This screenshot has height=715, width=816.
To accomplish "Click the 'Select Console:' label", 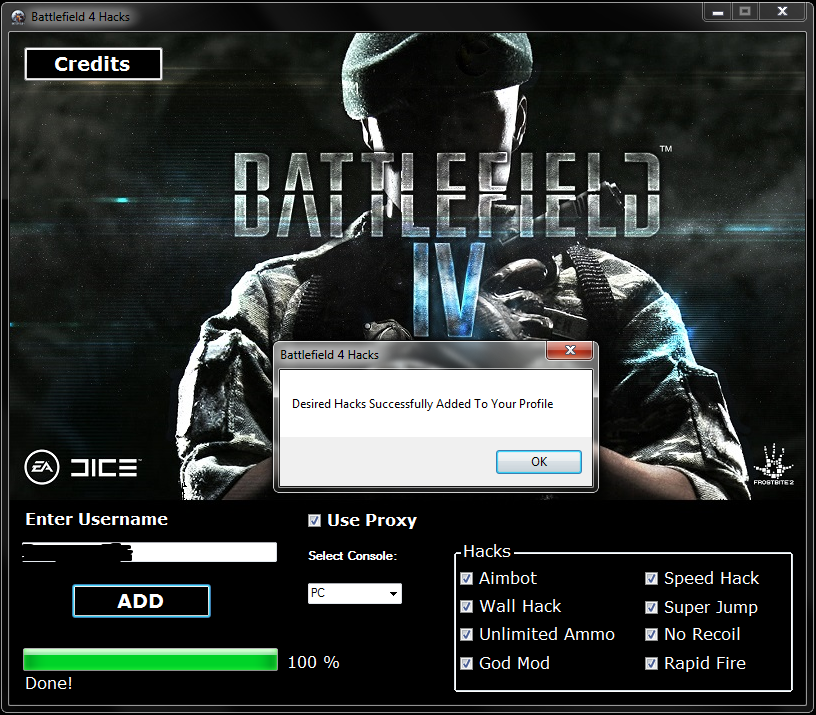I will tap(352, 556).
